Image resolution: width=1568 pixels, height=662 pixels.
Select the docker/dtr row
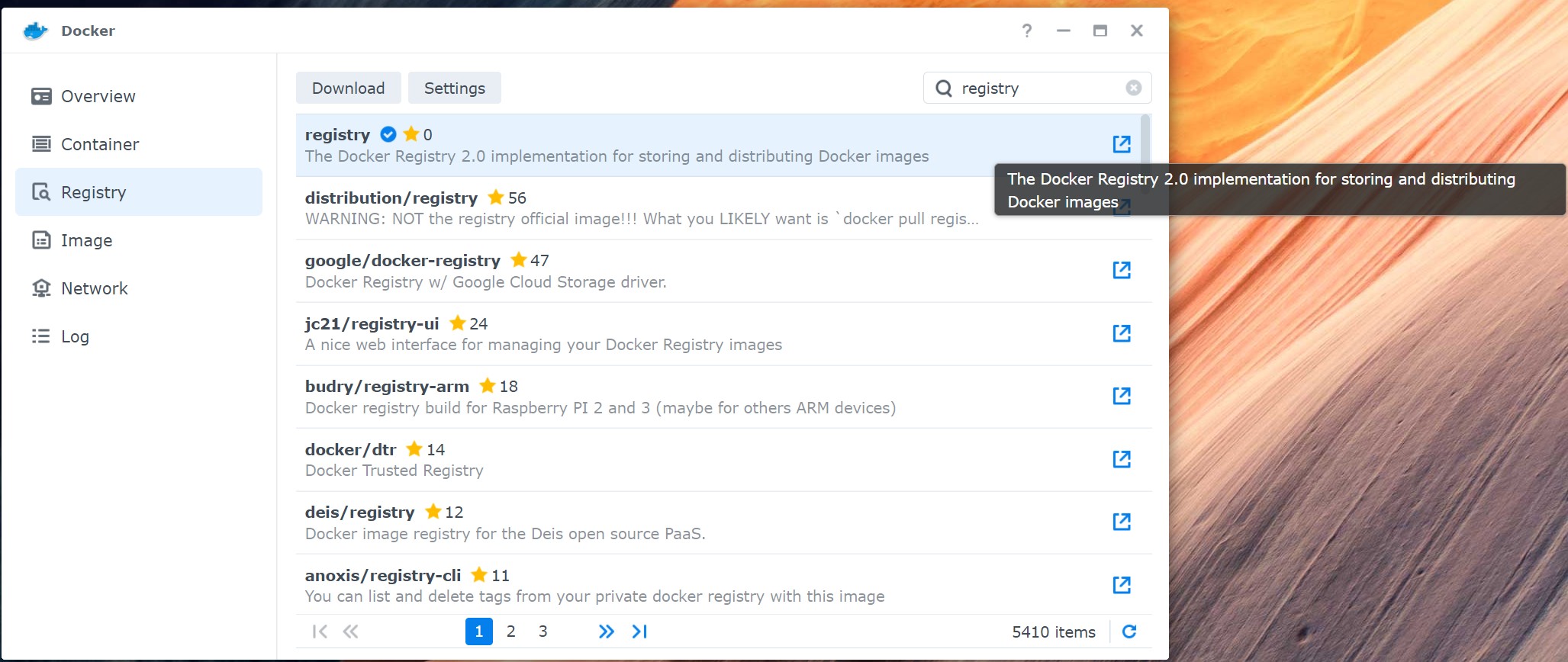723,460
